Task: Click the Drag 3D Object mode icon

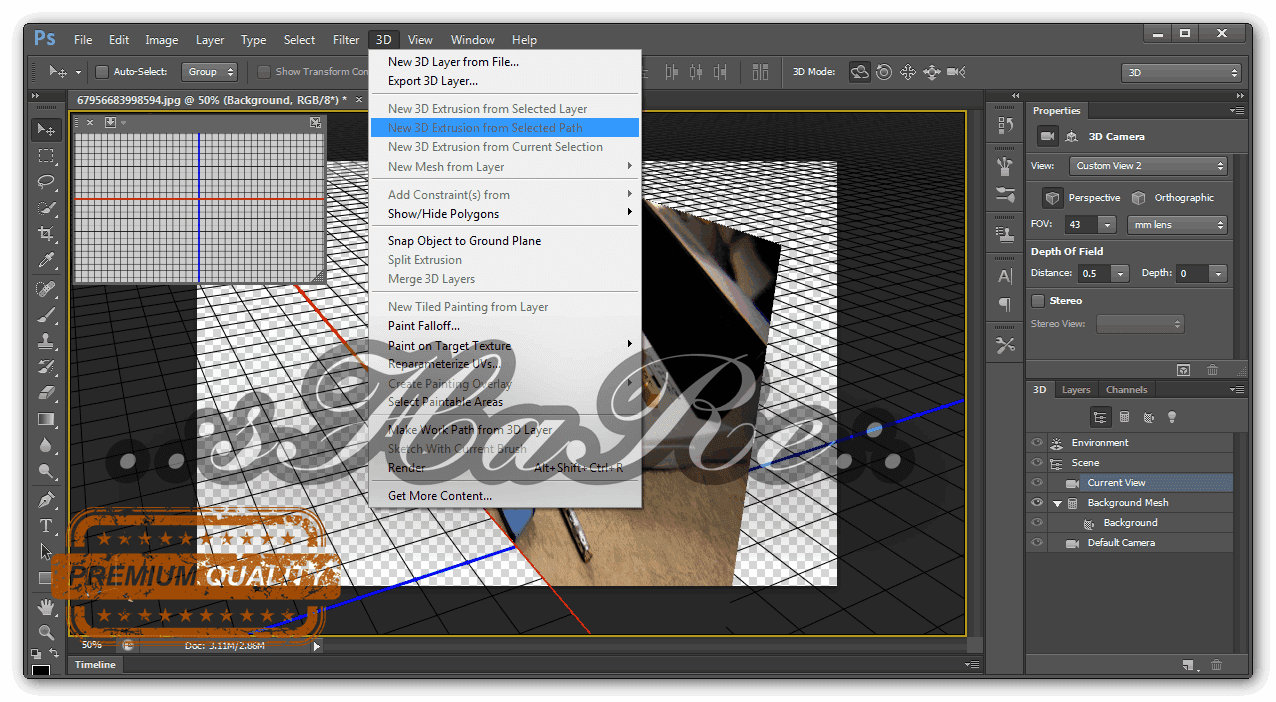Action: pos(908,72)
